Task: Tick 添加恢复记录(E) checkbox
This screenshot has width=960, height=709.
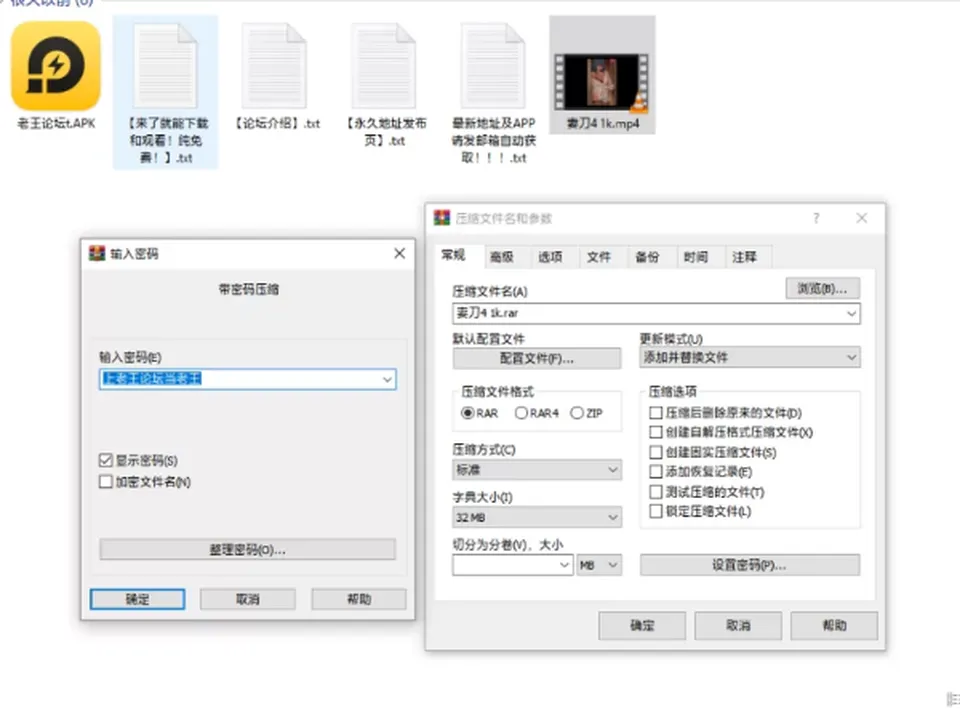Action: click(656, 472)
